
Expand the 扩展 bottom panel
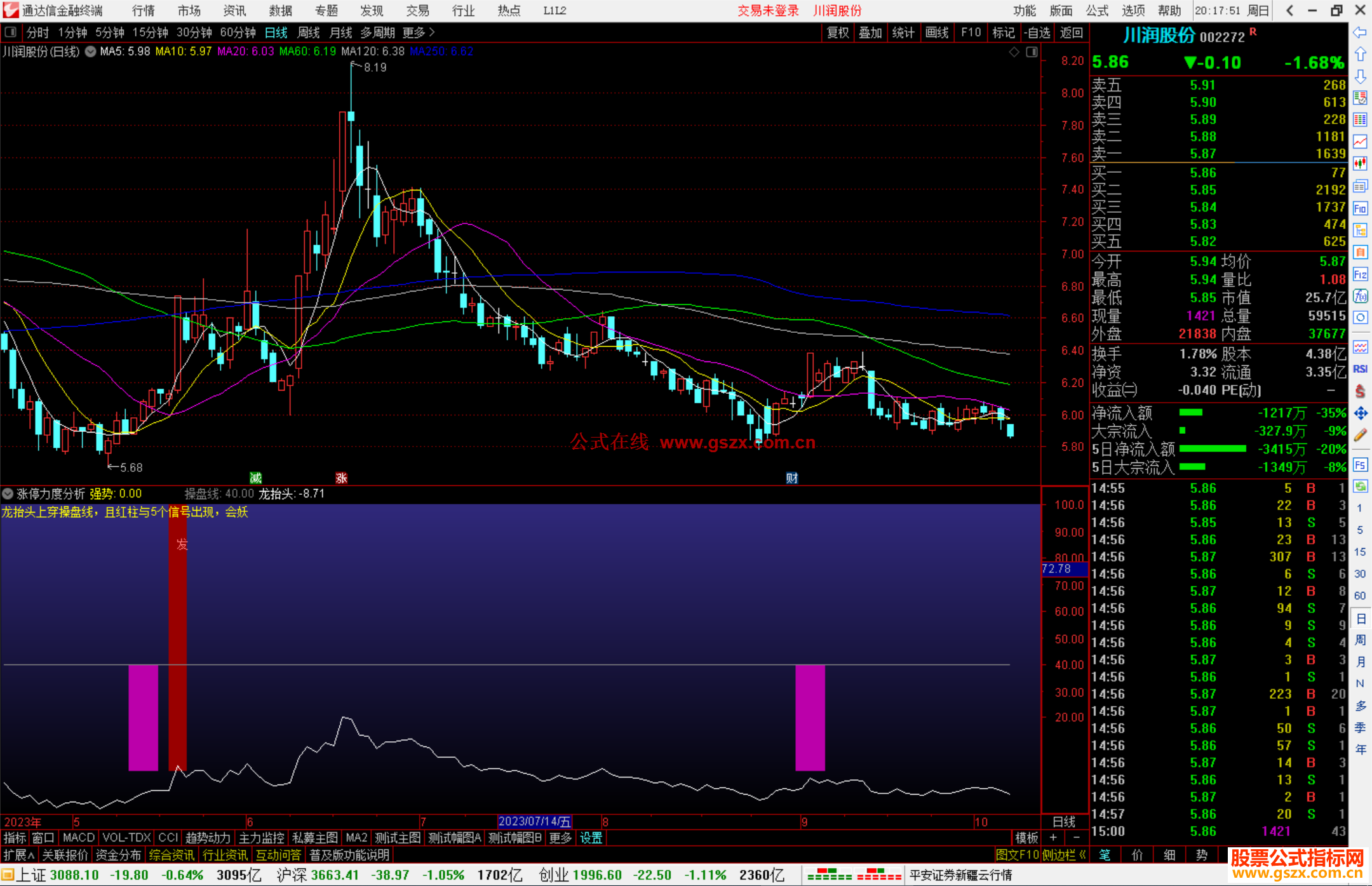pos(19,855)
